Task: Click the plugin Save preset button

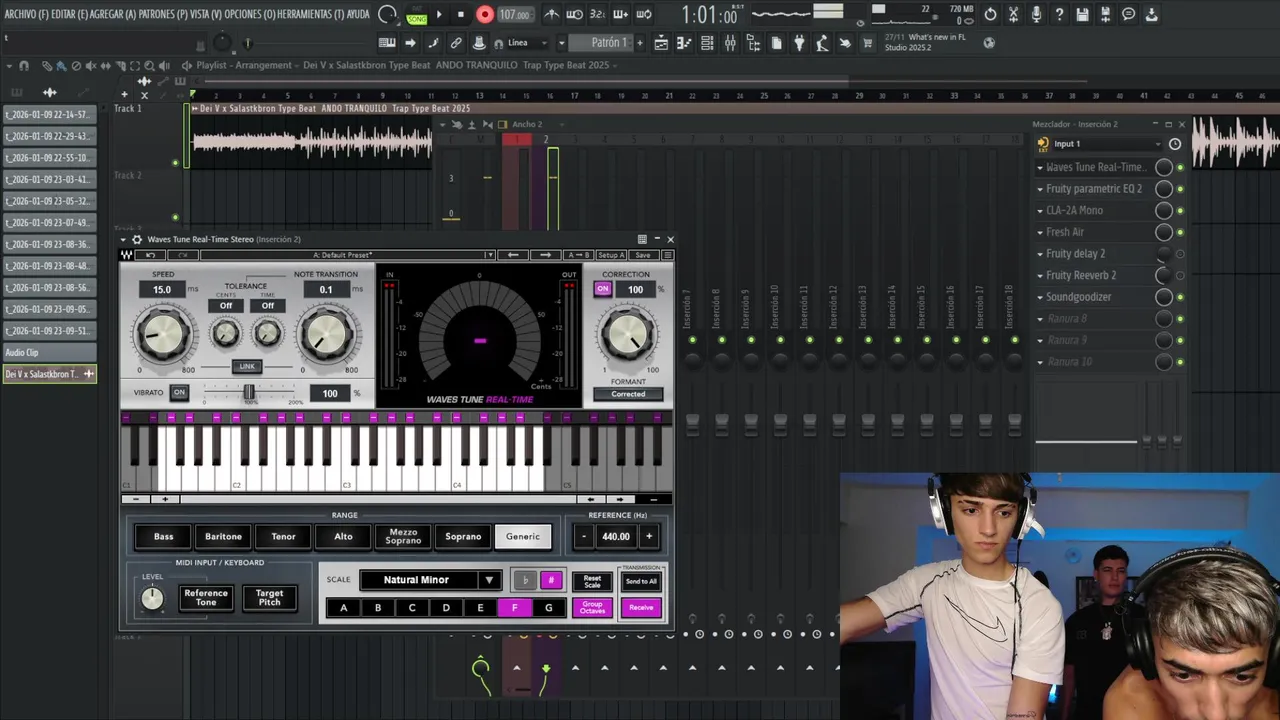Action: (642, 255)
